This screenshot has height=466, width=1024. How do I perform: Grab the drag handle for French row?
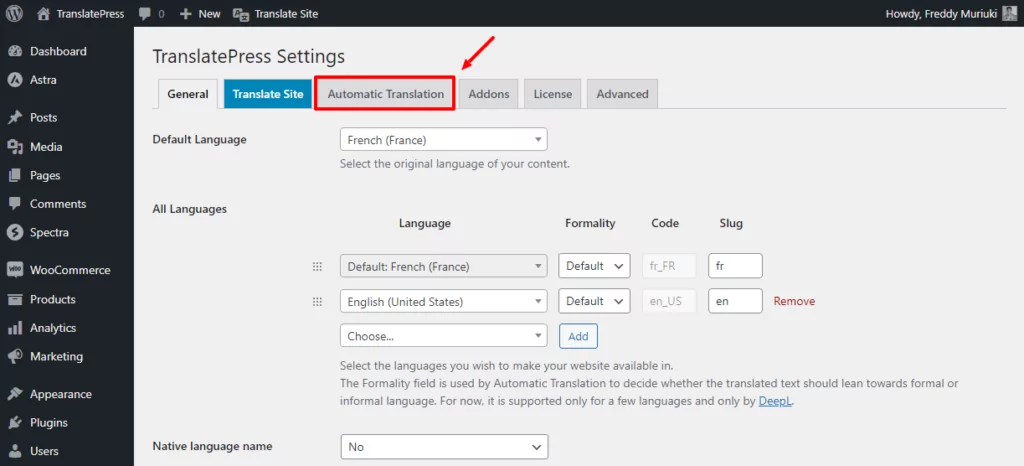pos(317,266)
